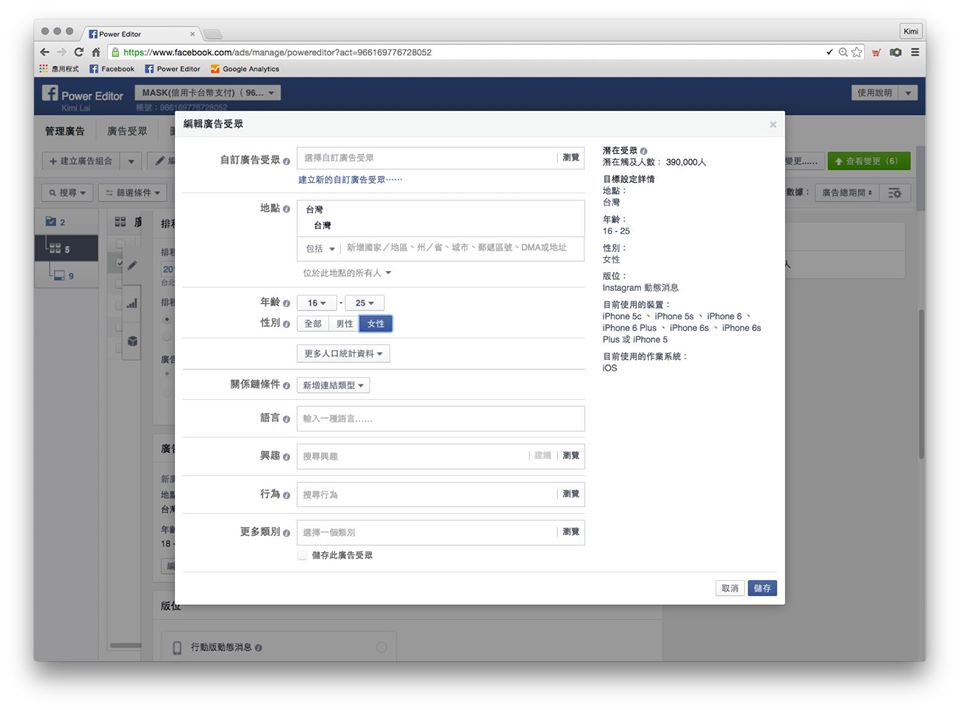
Task: Select the Power Editor browser tab
Action: click(x=140, y=34)
